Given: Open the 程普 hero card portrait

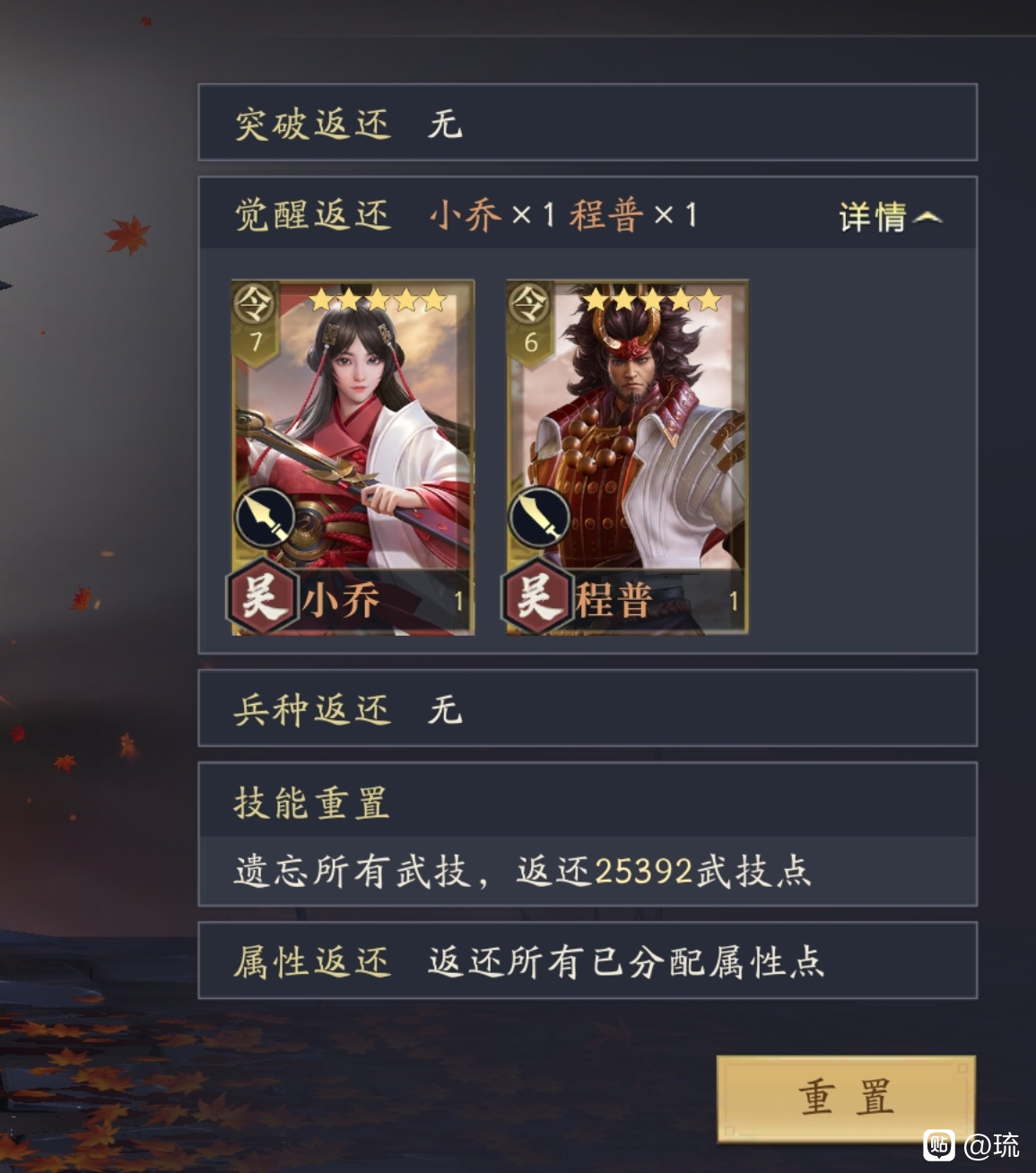Looking at the screenshot, I should (x=627, y=457).
